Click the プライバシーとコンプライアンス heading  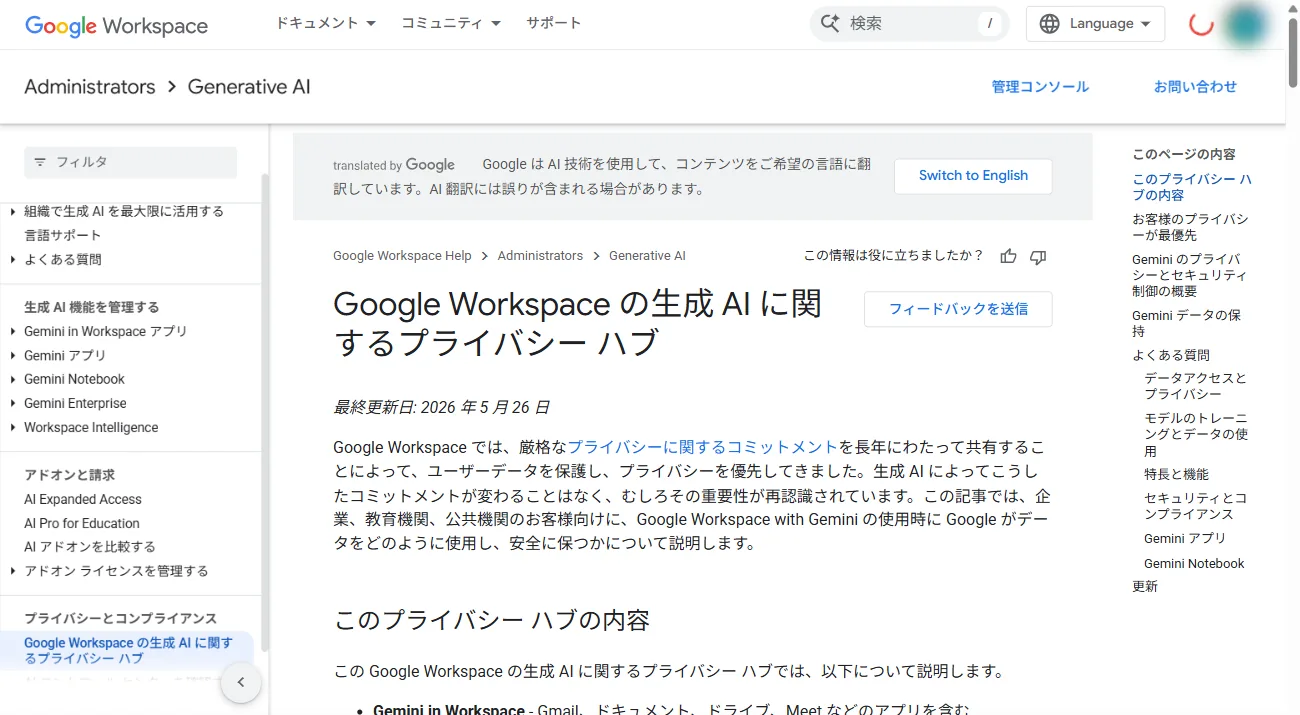coord(120,619)
